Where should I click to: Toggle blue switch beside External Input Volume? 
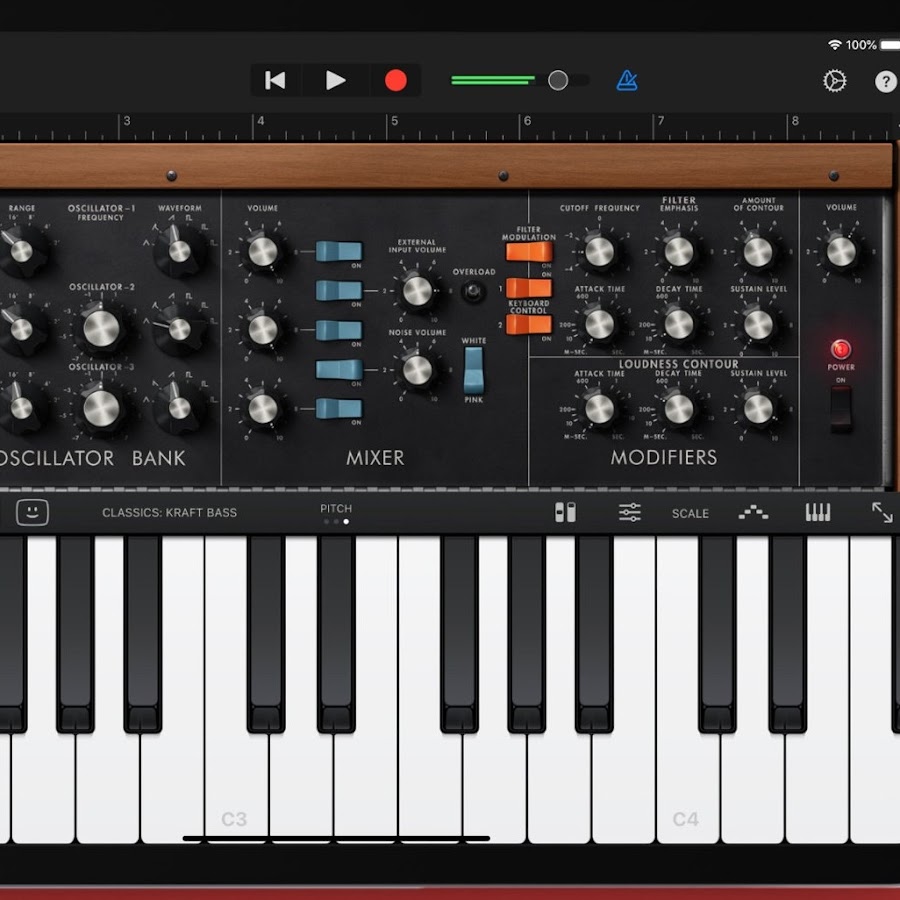(x=339, y=290)
